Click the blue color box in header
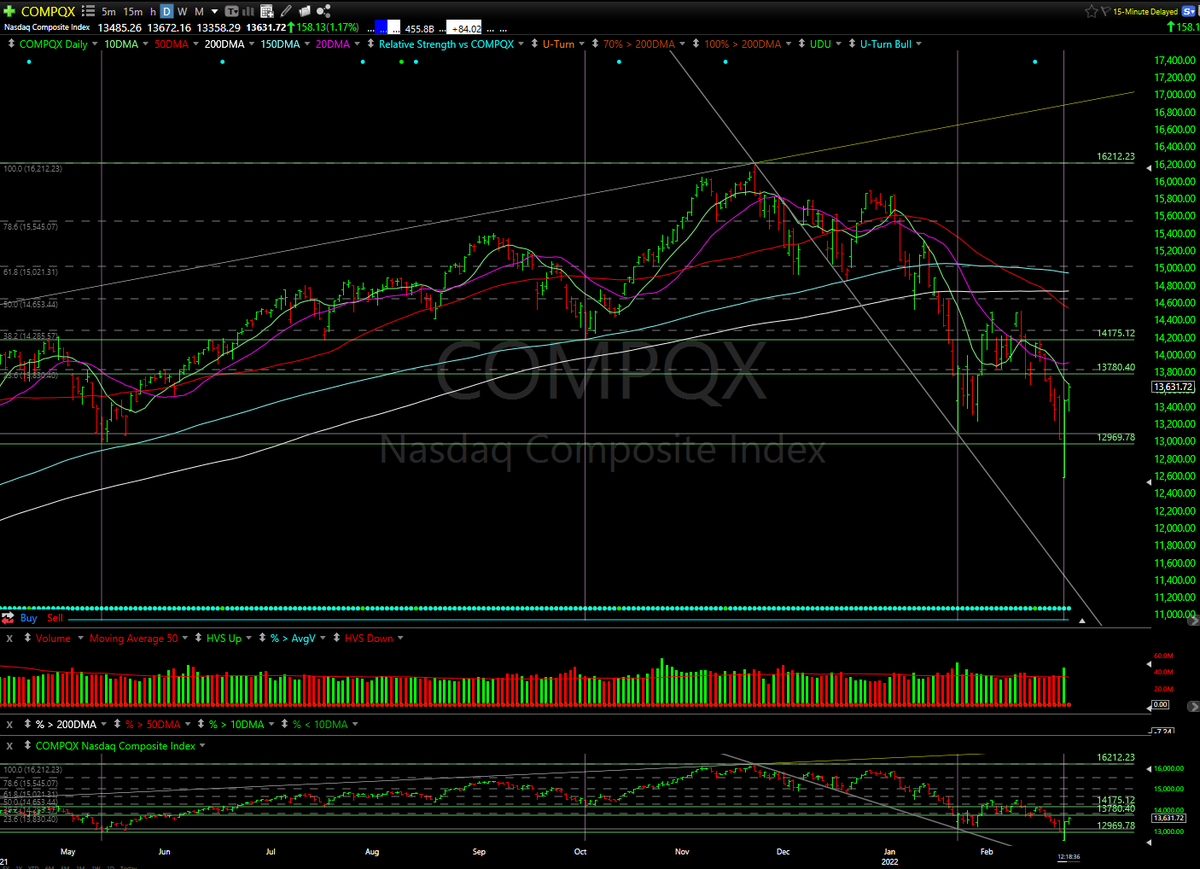 (381, 27)
